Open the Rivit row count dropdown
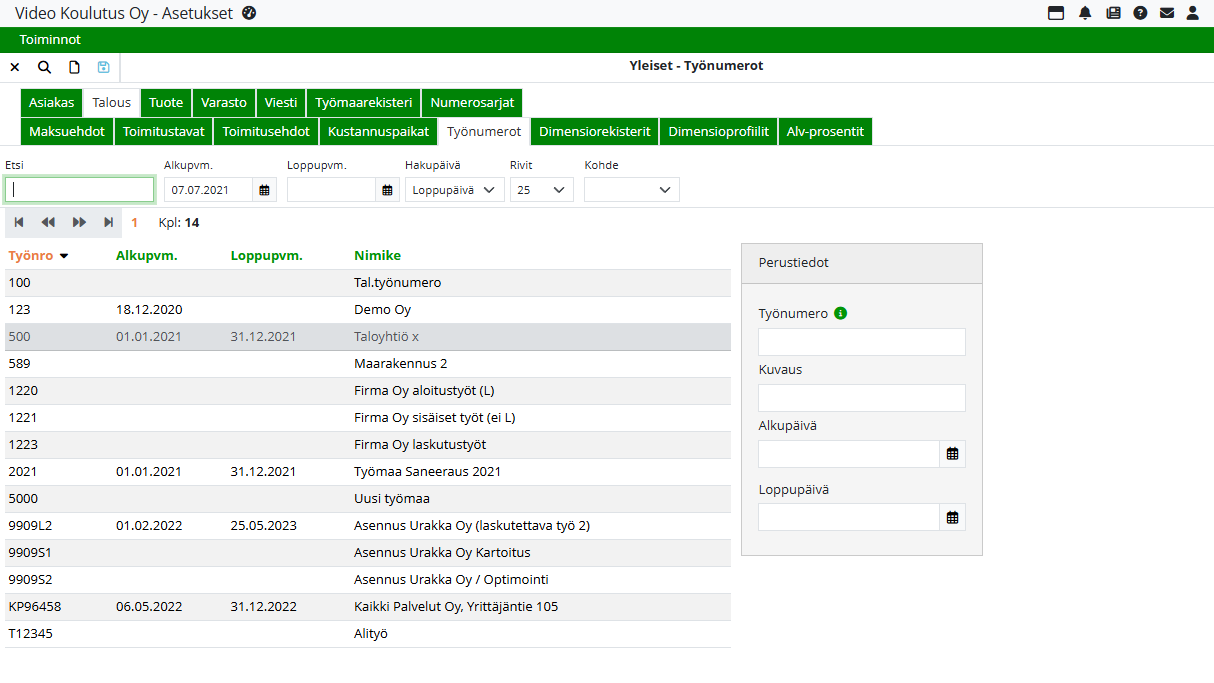The width and height of the screenshot is (1214, 683). click(541, 190)
